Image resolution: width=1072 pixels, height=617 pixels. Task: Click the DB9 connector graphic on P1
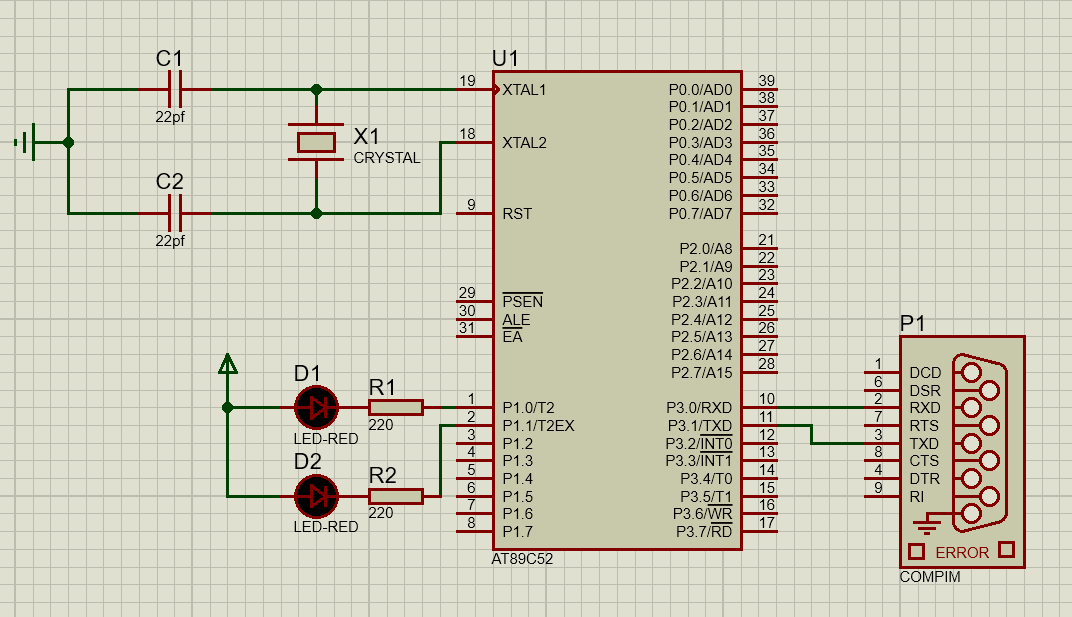[977, 443]
